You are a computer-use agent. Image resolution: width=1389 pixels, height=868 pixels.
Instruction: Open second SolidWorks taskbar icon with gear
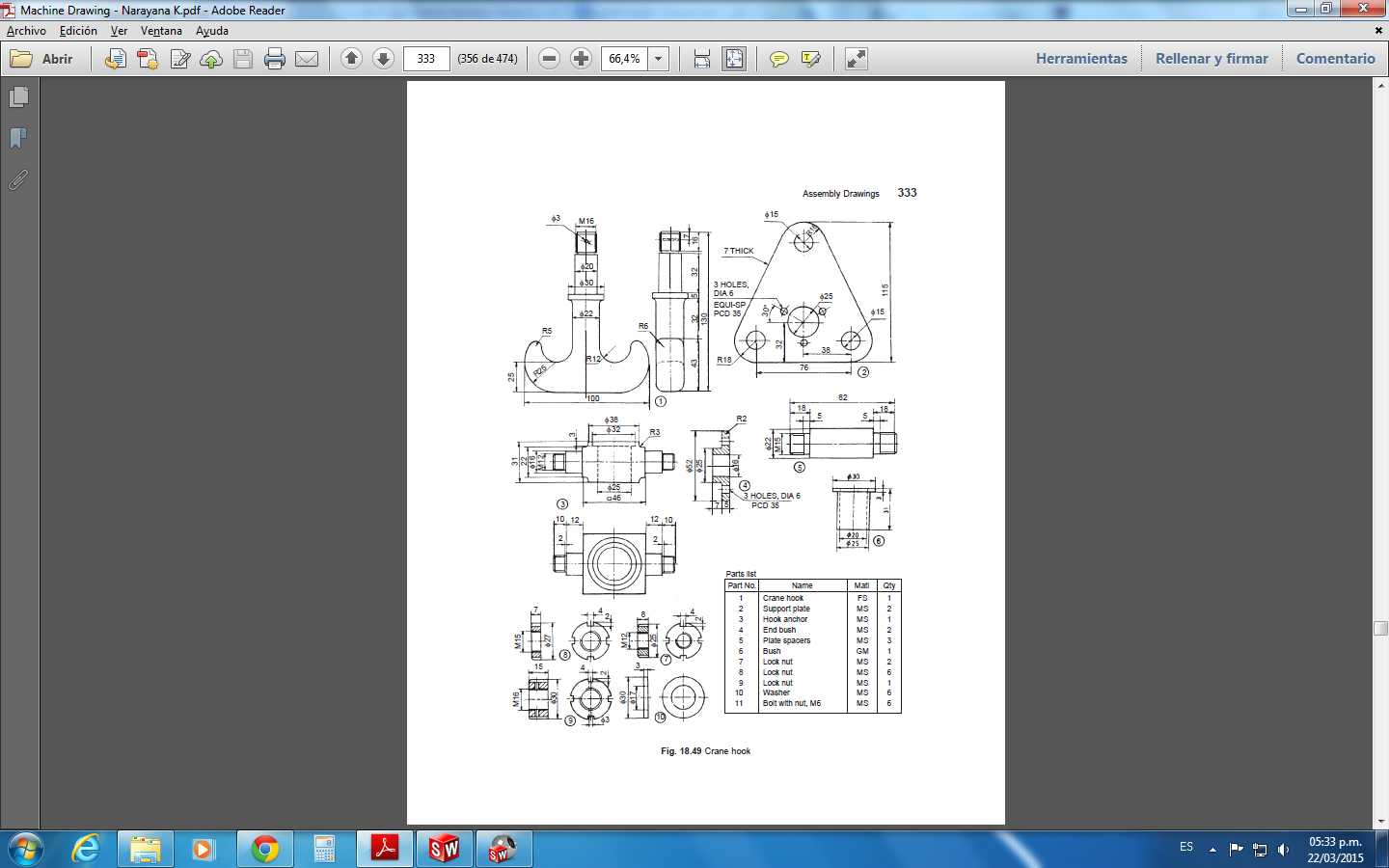pyautogui.click(x=503, y=850)
